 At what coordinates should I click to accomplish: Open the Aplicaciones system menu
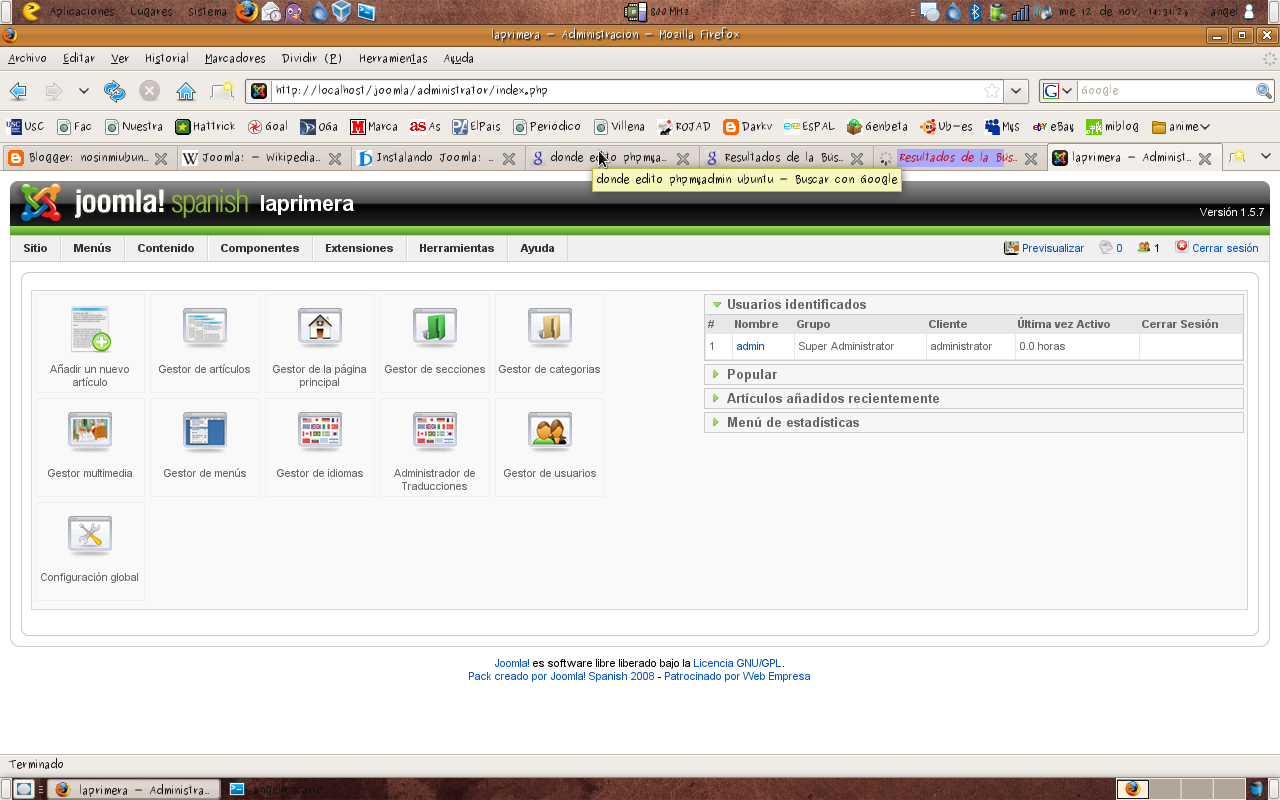point(82,12)
